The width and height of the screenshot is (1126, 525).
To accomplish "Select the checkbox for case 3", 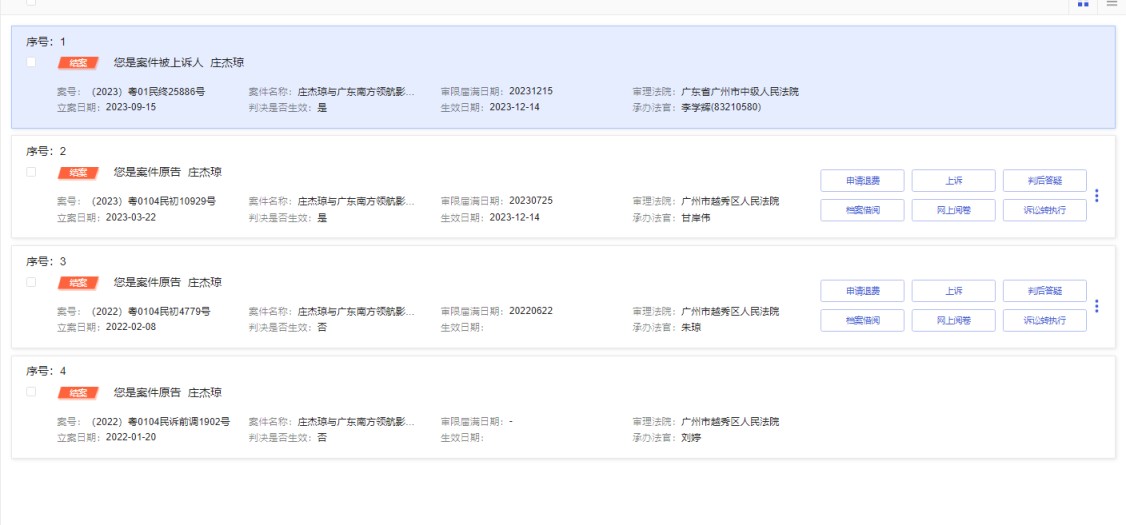I will 31,282.
